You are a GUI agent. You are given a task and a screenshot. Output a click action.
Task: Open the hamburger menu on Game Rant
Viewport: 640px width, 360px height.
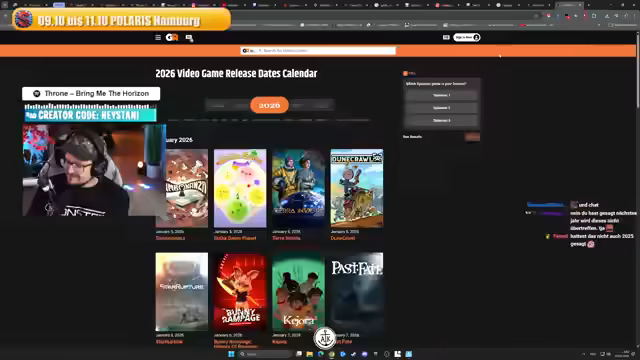[x=158, y=38]
